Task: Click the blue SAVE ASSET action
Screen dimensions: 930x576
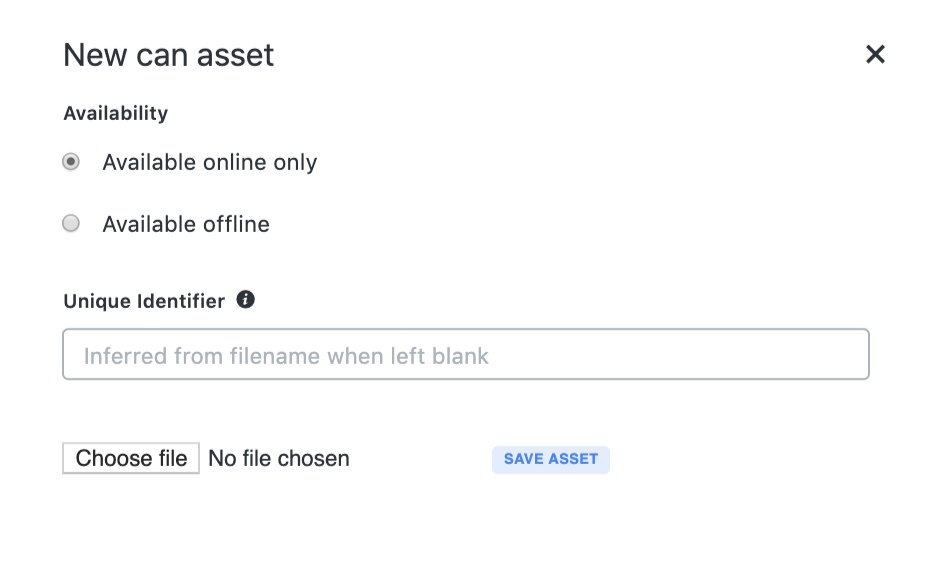Action: 550,459
